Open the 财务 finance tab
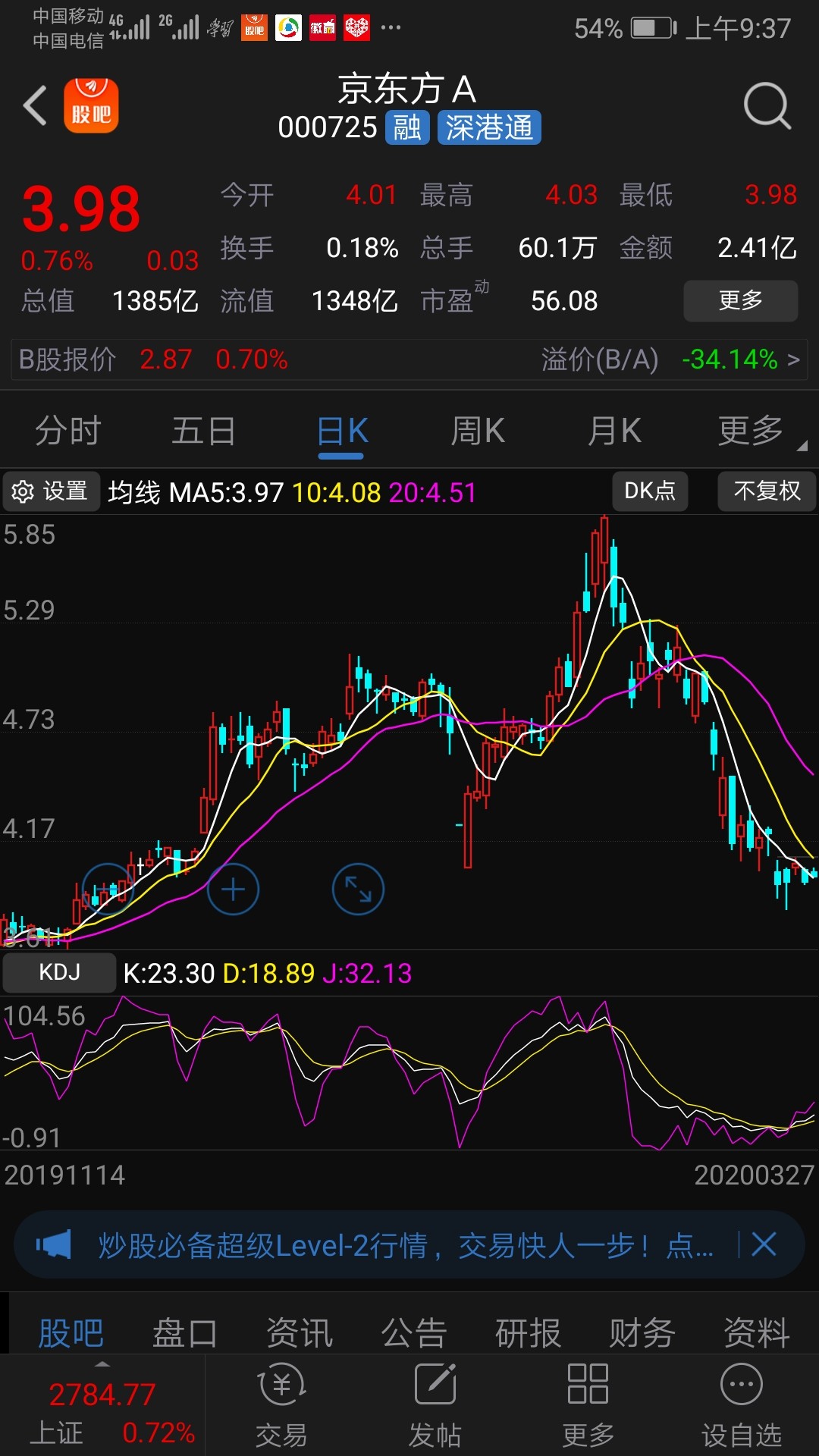 click(642, 1333)
